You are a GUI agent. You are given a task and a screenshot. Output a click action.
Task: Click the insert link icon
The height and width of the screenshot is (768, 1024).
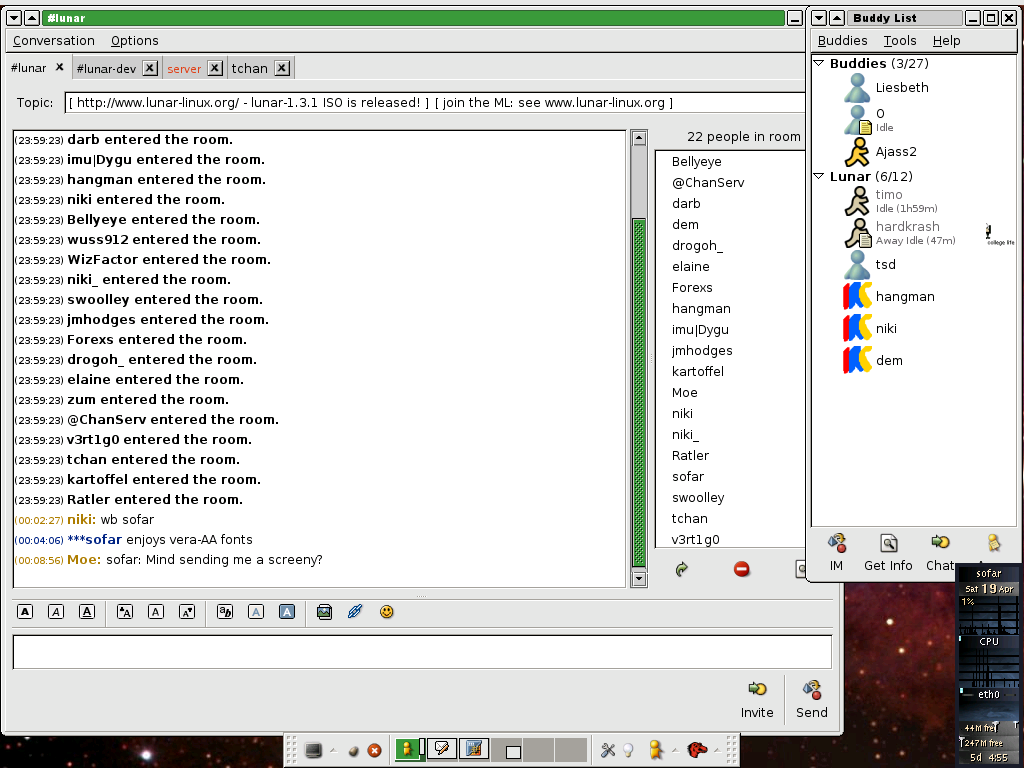coord(355,612)
